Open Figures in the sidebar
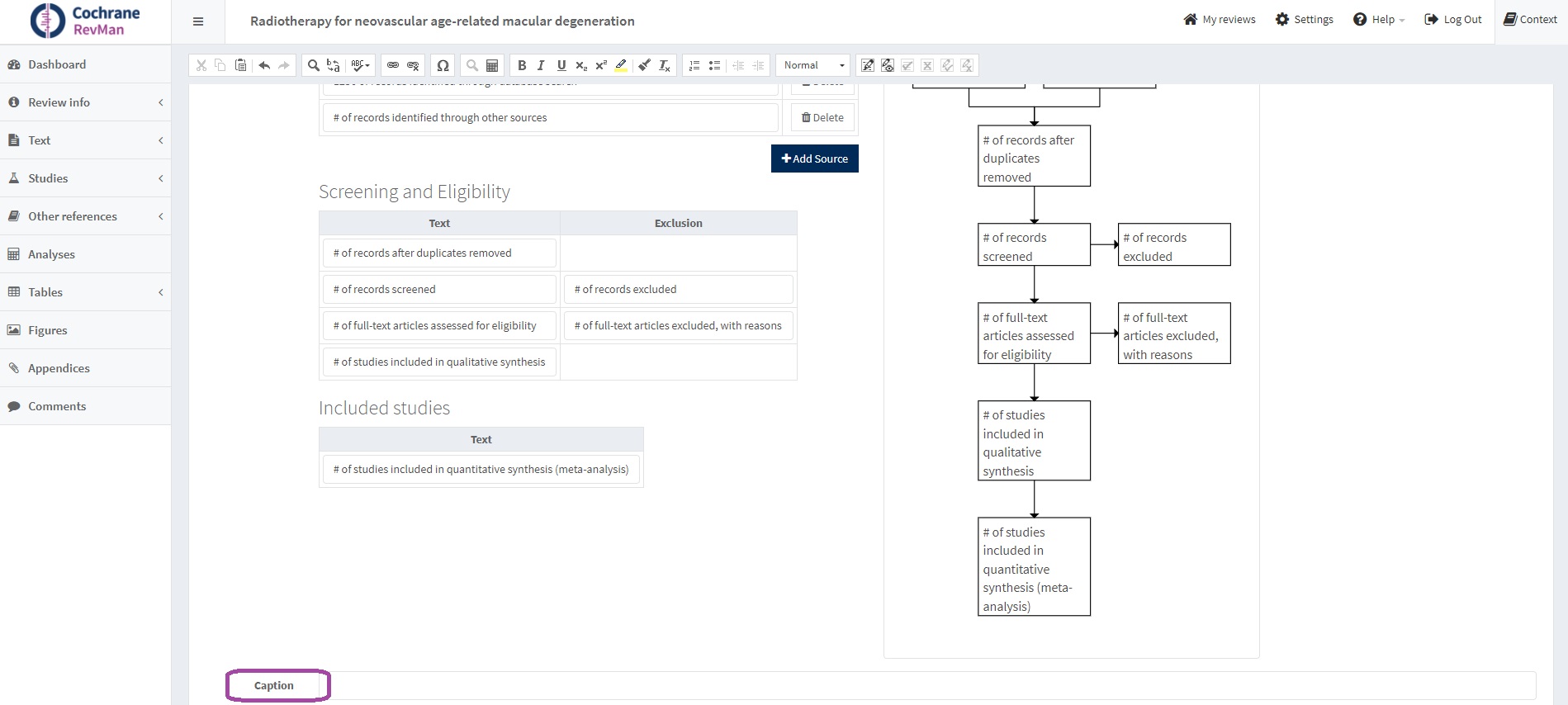Image resolution: width=1568 pixels, height=705 pixels. click(x=48, y=330)
